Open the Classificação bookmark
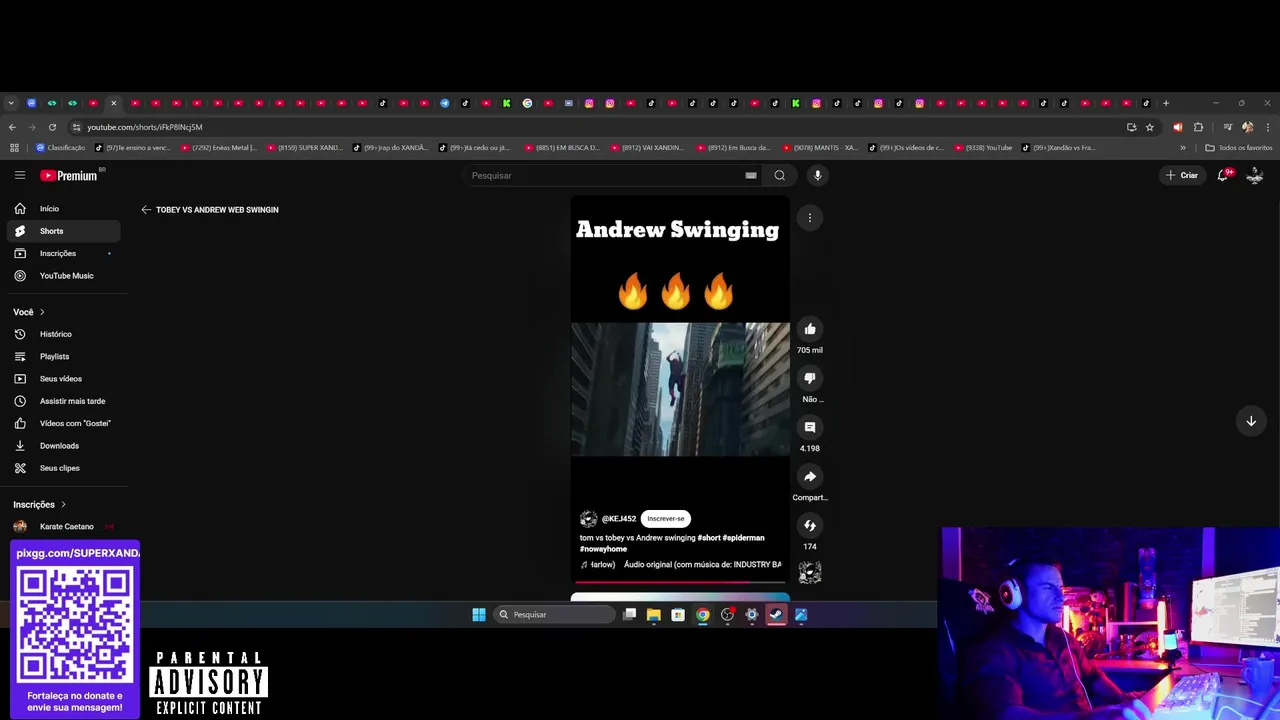The height and width of the screenshot is (720, 1280). point(61,148)
